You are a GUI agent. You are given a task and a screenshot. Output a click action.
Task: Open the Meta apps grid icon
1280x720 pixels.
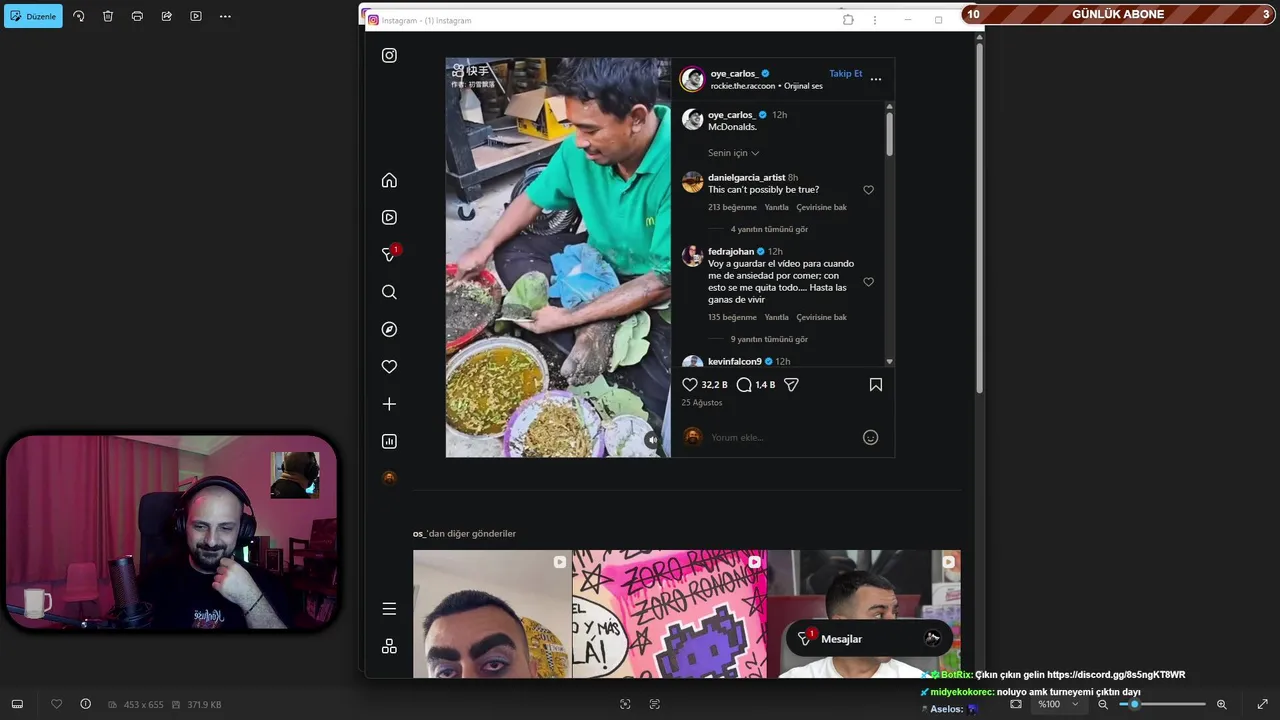coord(389,646)
